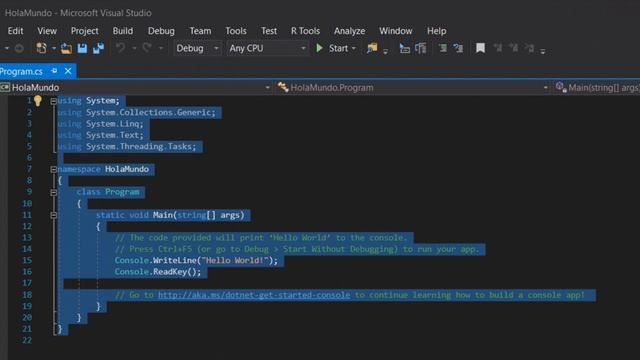Click the Start debugging button label
This screenshot has width=640, height=360.
pyautogui.click(x=338, y=48)
